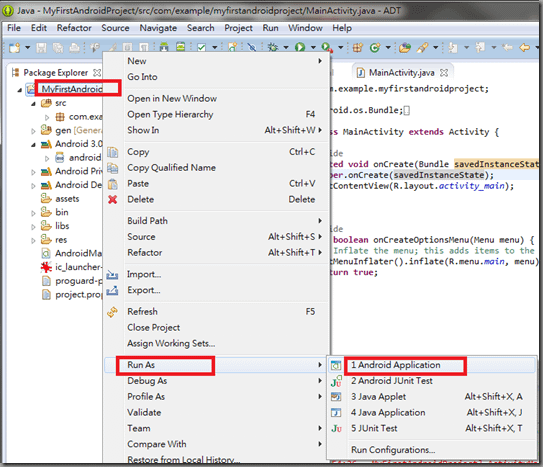Select the MyFirstAndroid project node
This screenshot has height=467, width=543.
tap(72, 89)
